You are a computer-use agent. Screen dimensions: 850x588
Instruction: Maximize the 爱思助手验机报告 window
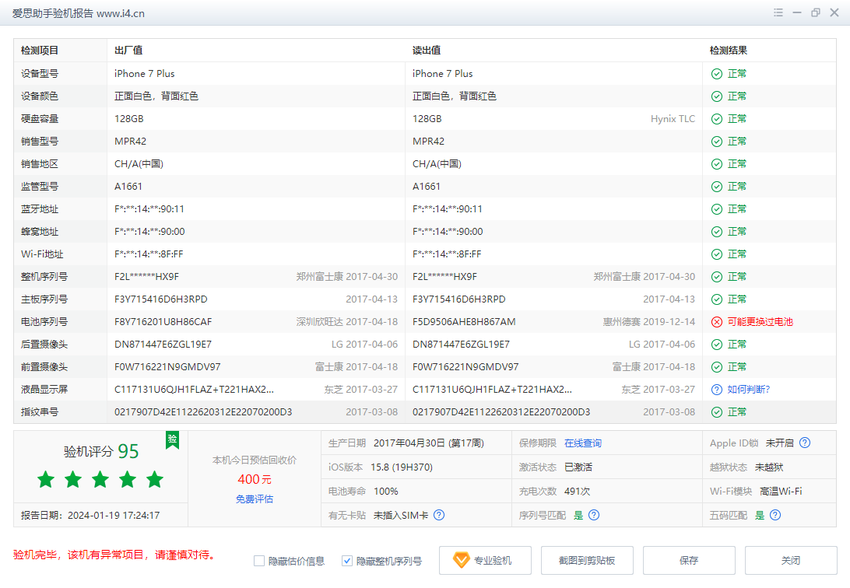click(x=815, y=12)
